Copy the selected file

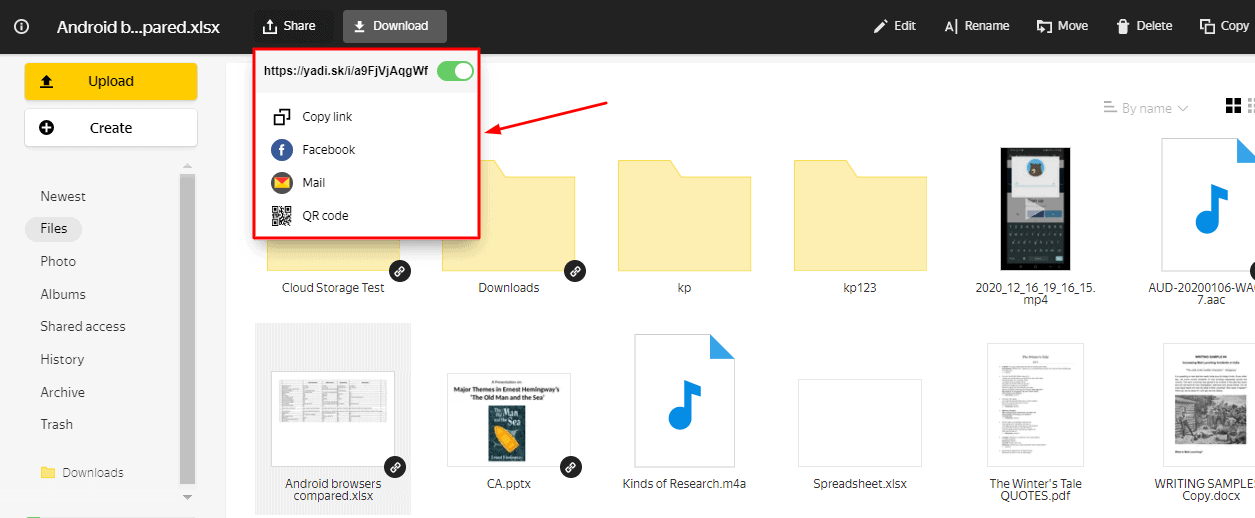(1223, 26)
